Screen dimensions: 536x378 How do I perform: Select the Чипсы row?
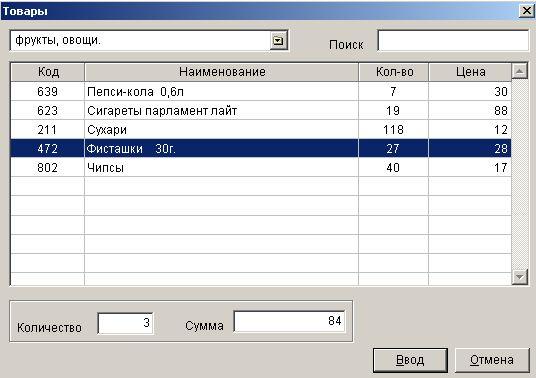click(261, 167)
